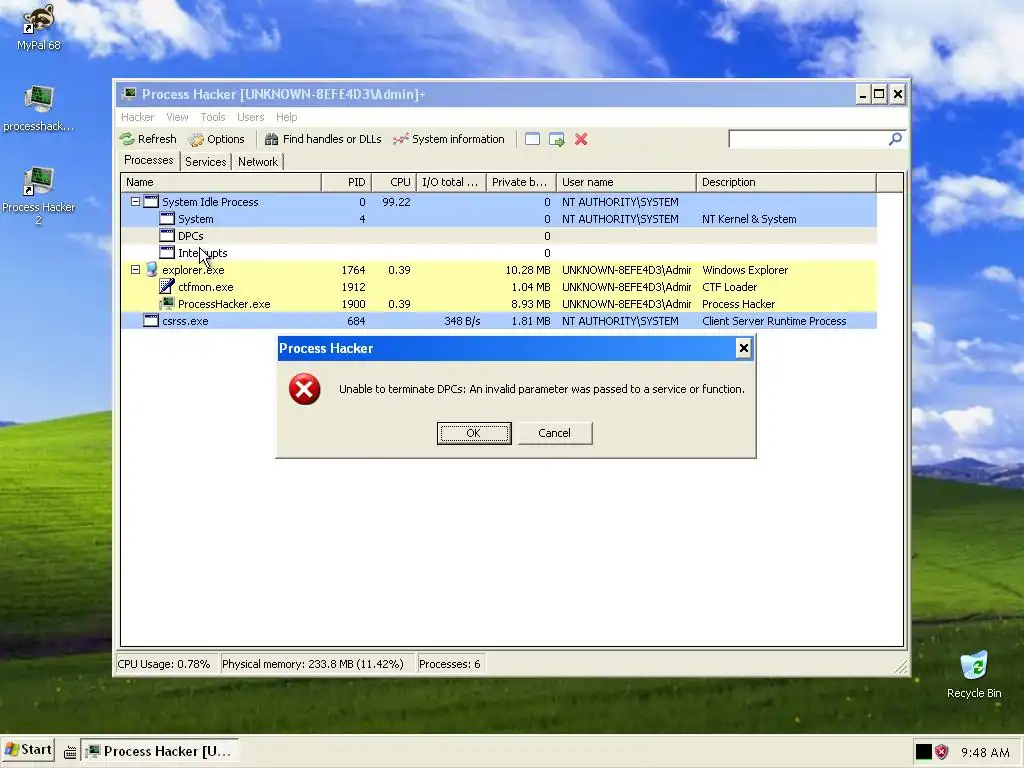Click the find window and thread icon
The height and width of the screenshot is (768, 1024).
pos(556,139)
